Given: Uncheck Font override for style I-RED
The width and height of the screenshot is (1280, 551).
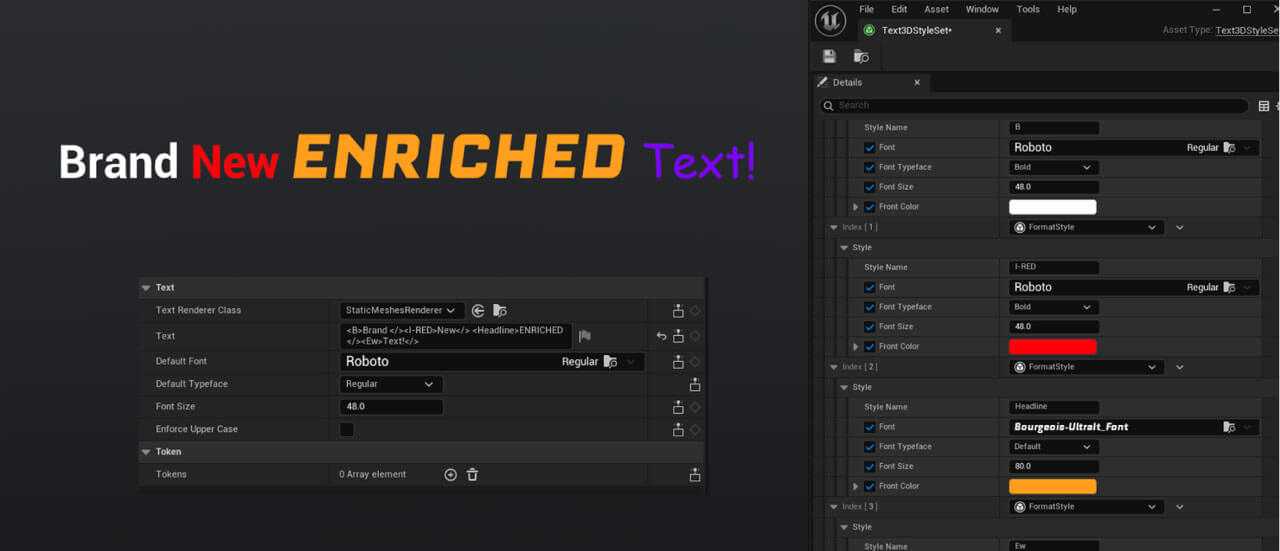Looking at the screenshot, I should pyautogui.click(x=869, y=287).
